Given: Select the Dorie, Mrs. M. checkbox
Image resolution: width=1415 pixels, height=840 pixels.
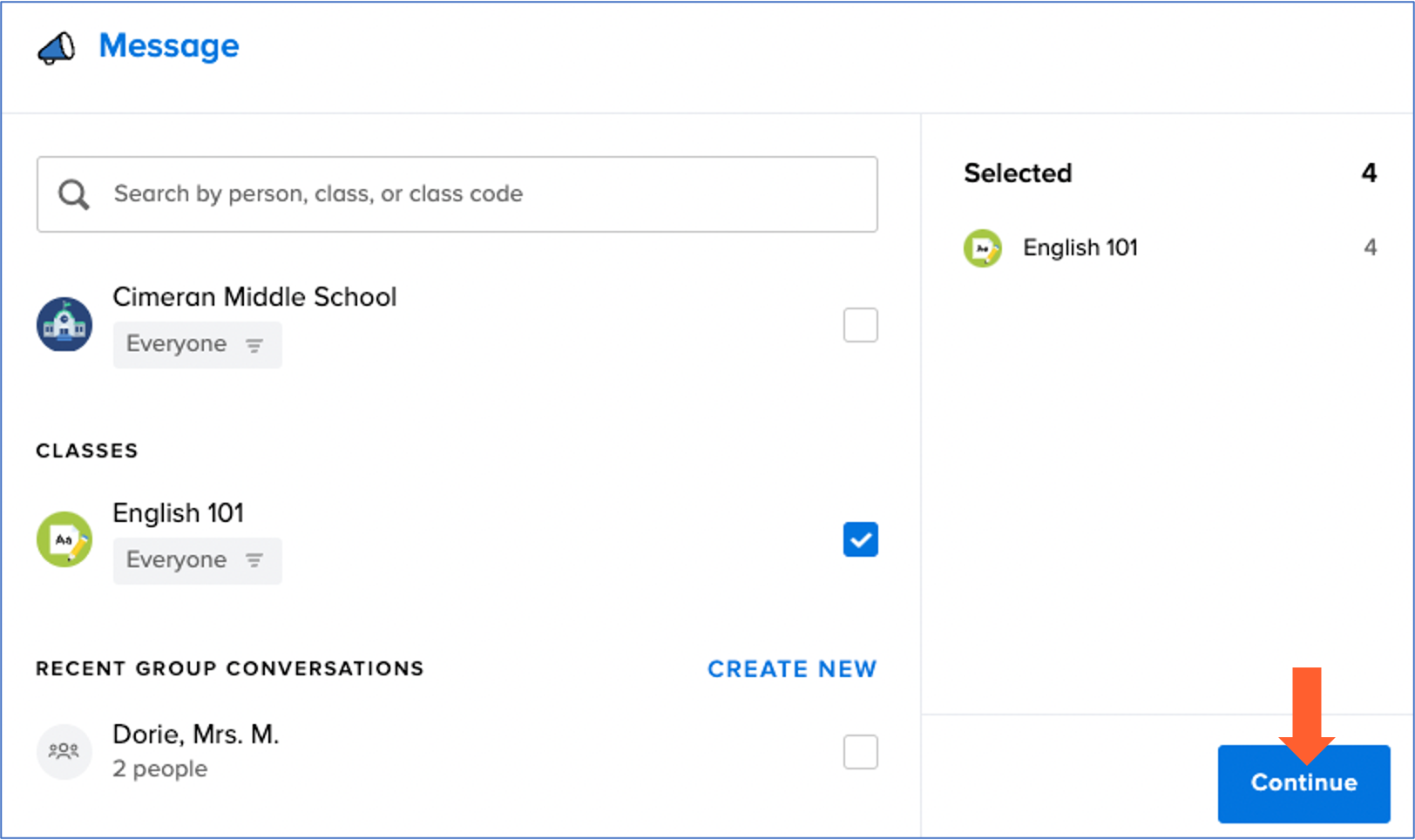Looking at the screenshot, I should (x=860, y=752).
